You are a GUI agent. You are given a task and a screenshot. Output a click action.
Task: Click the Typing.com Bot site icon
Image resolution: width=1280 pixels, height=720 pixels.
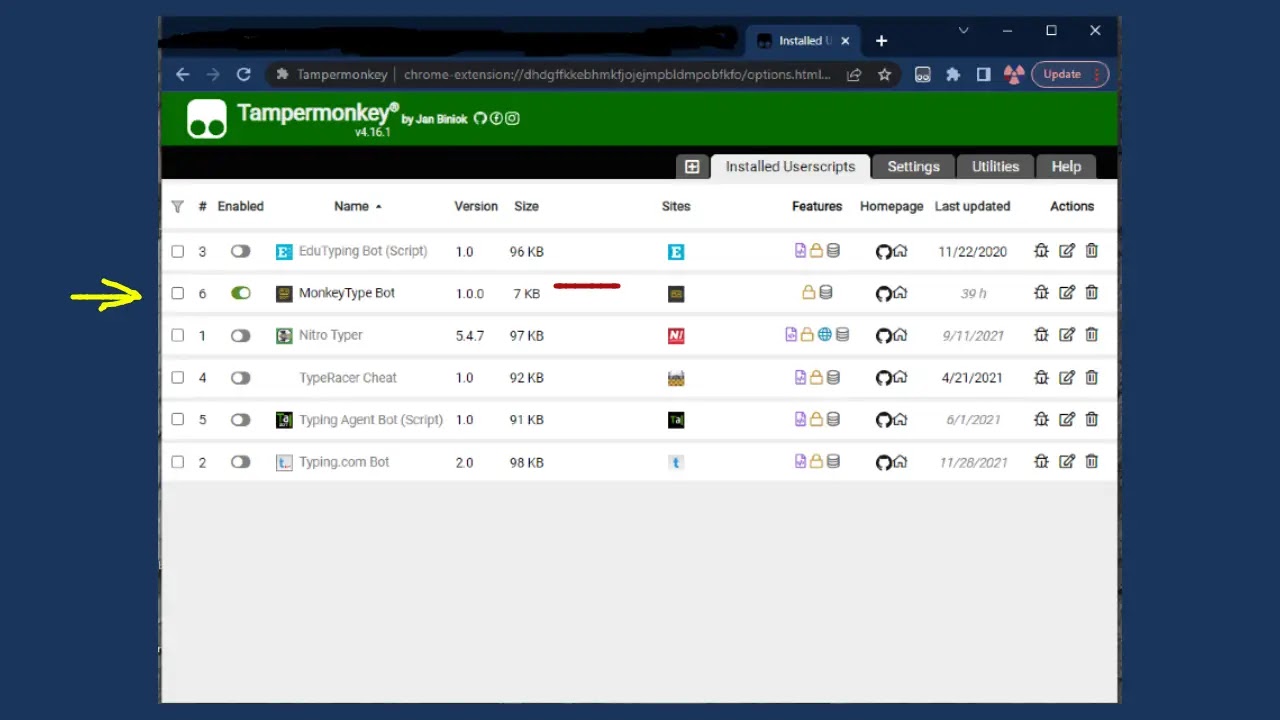676,462
